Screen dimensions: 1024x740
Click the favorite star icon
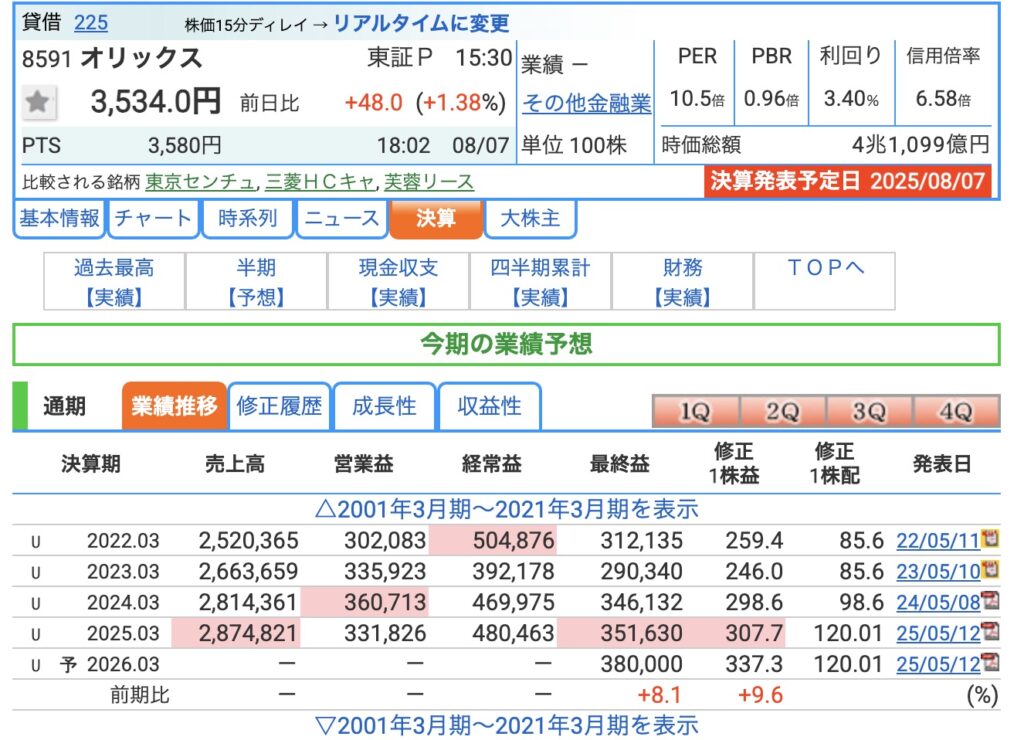(38, 102)
